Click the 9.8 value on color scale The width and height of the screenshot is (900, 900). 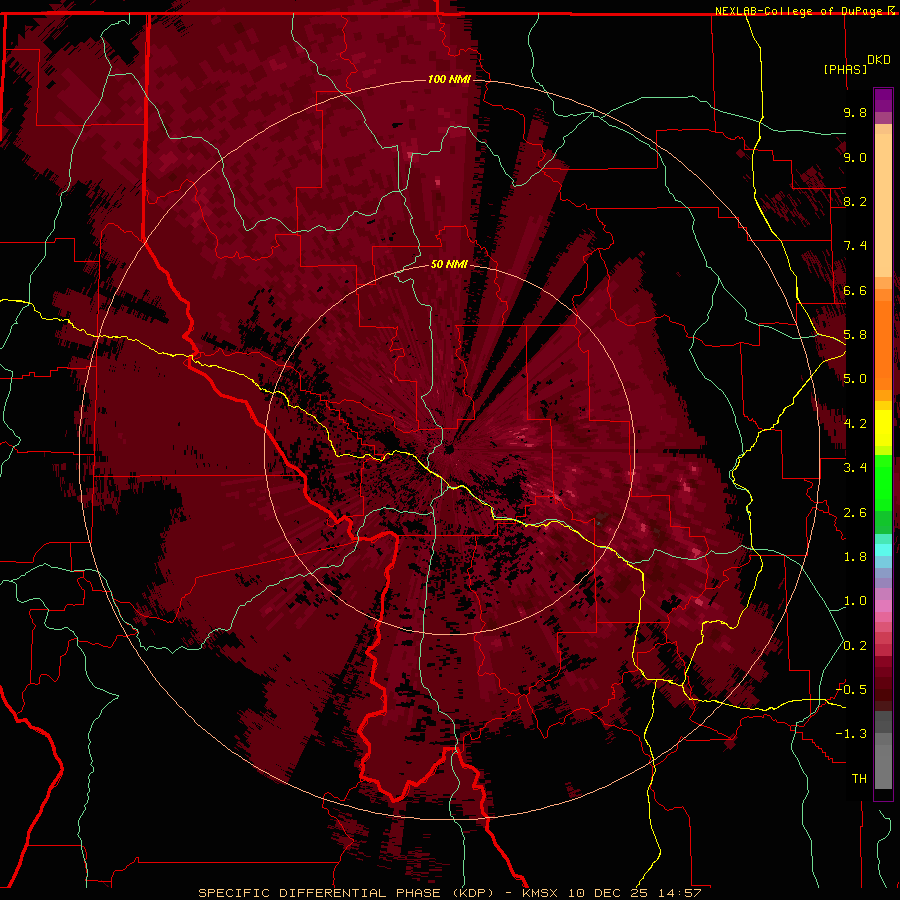point(855,112)
